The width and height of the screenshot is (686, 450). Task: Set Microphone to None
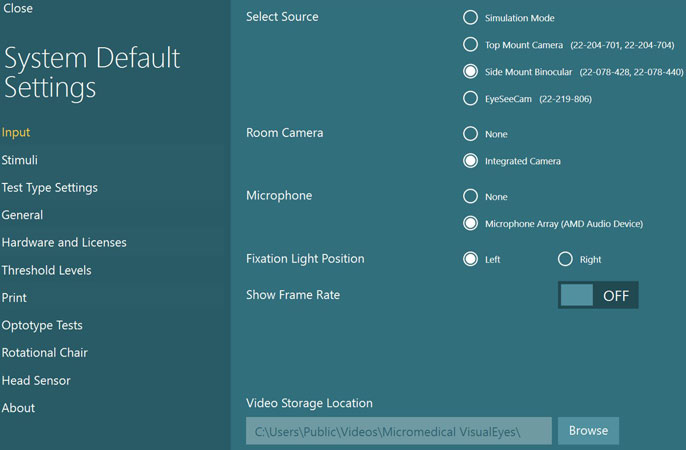[x=470, y=196]
